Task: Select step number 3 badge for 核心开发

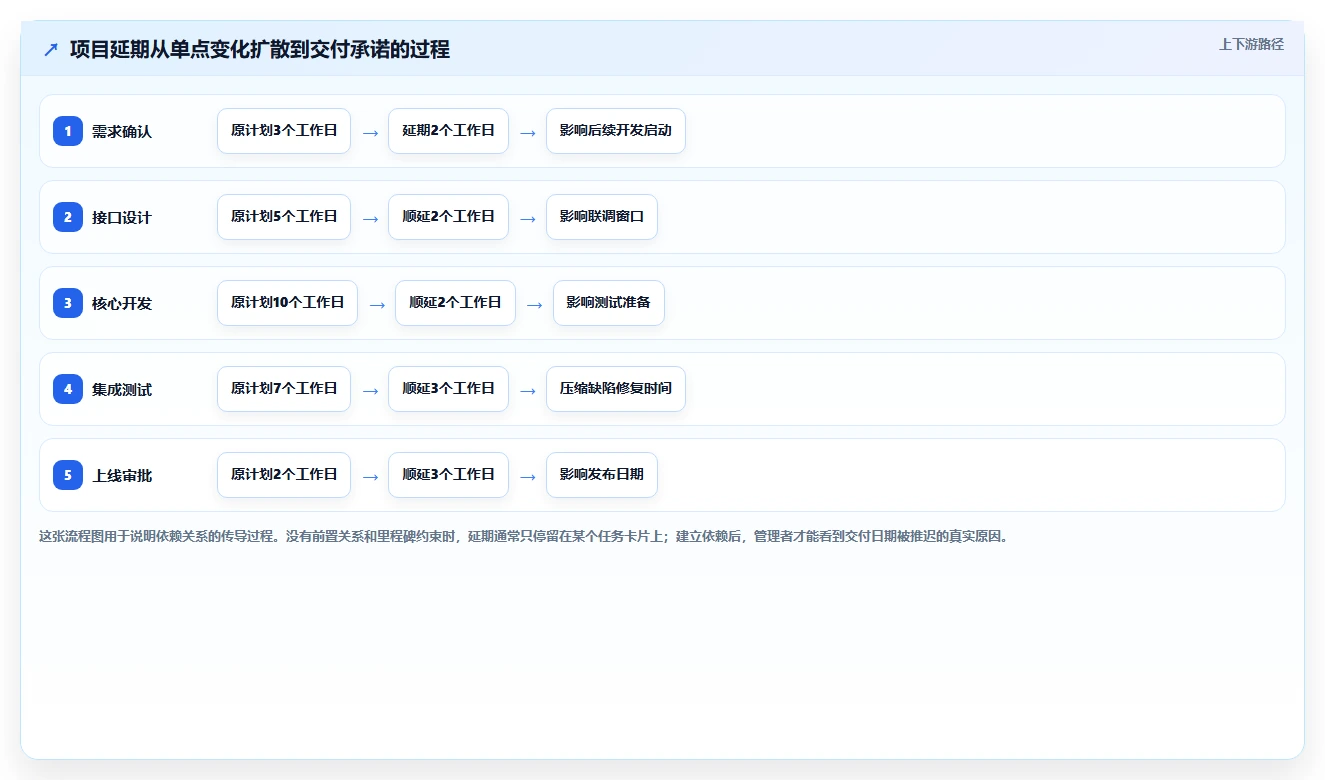Action: (x=68, y=303)
